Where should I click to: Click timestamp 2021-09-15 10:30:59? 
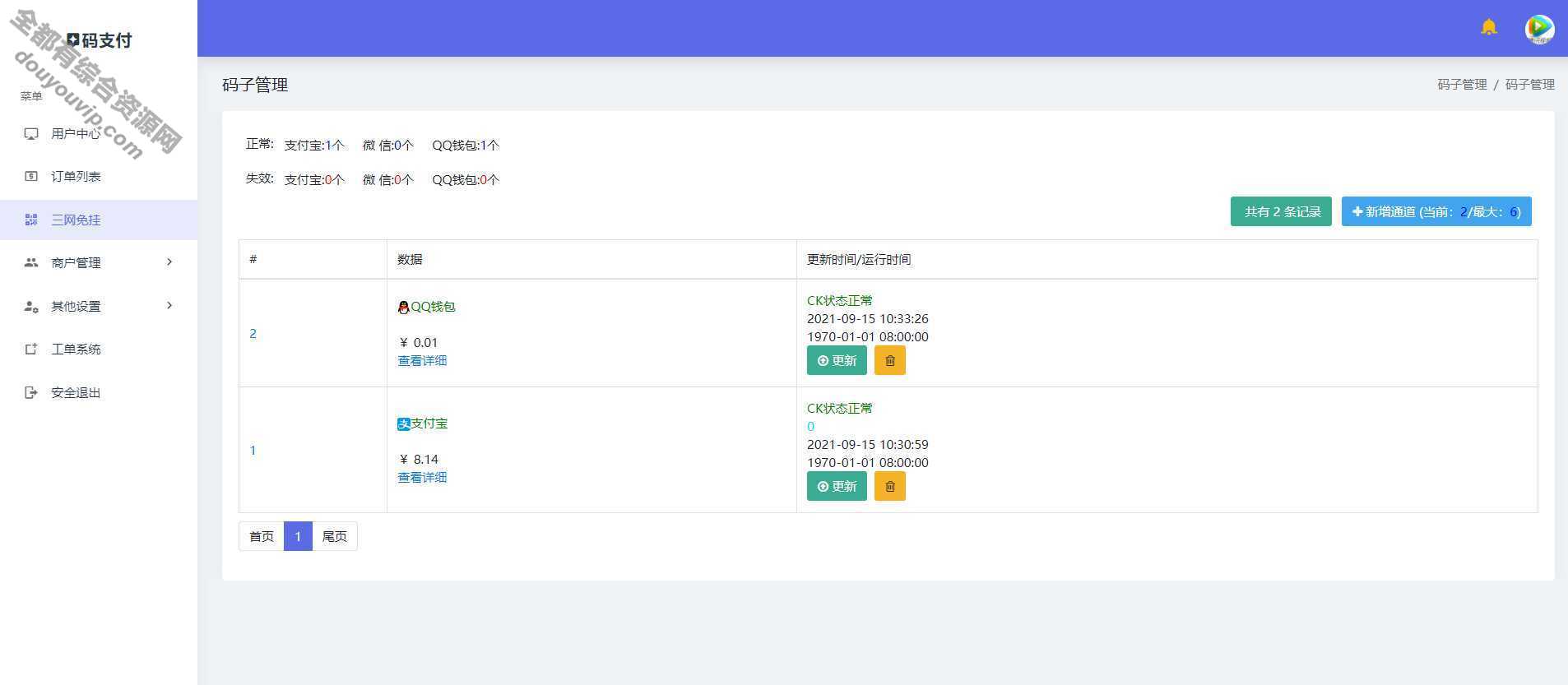pyautogui.click(x=868, y=444)
